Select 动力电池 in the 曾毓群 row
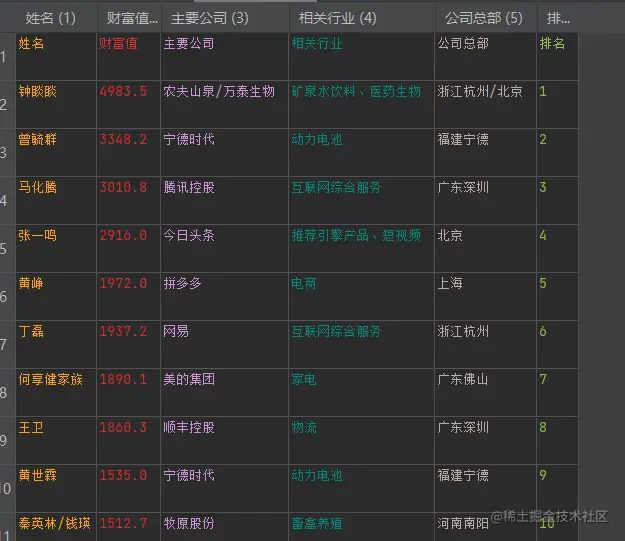Image resolution: width=625 pixels, height=541 pixels. click(362, 152)
